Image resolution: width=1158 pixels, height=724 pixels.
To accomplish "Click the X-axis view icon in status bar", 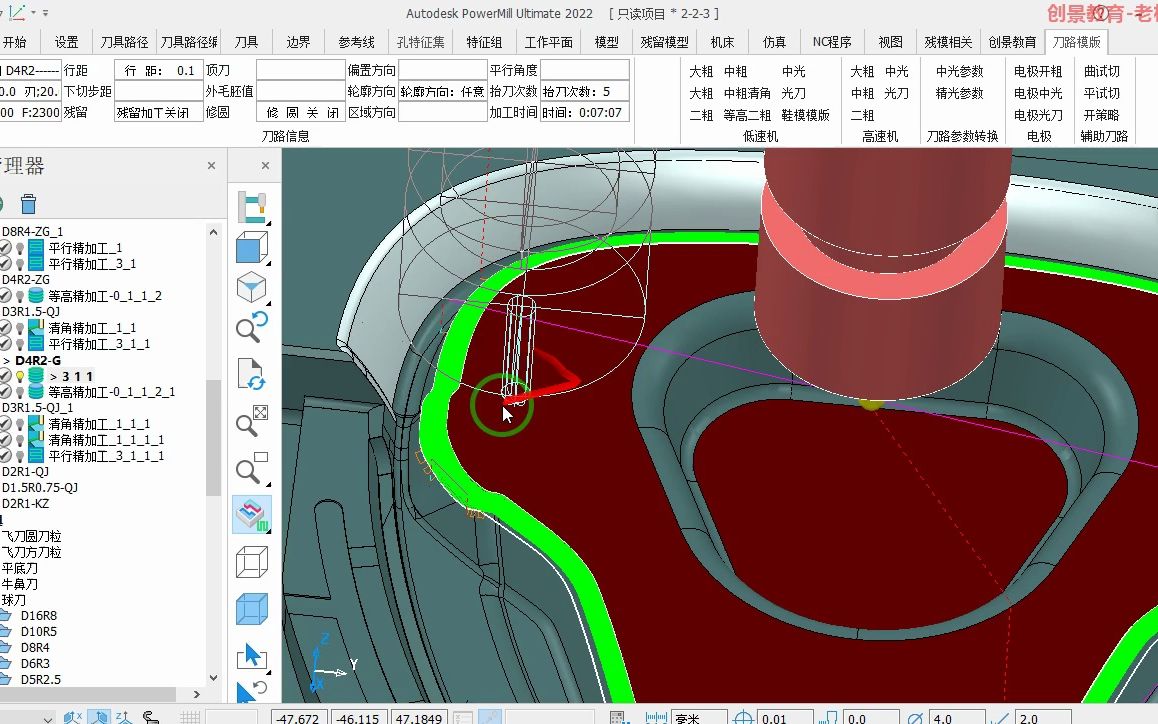I will coord(72,717).
